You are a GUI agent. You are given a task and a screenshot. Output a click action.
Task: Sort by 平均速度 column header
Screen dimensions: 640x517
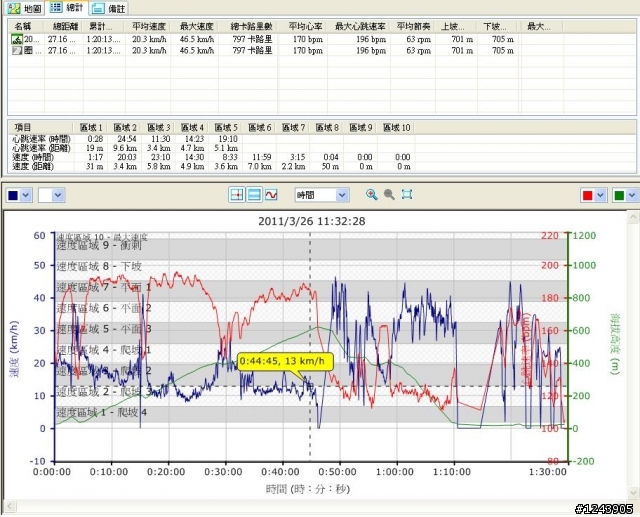click(x=148, y=27)
